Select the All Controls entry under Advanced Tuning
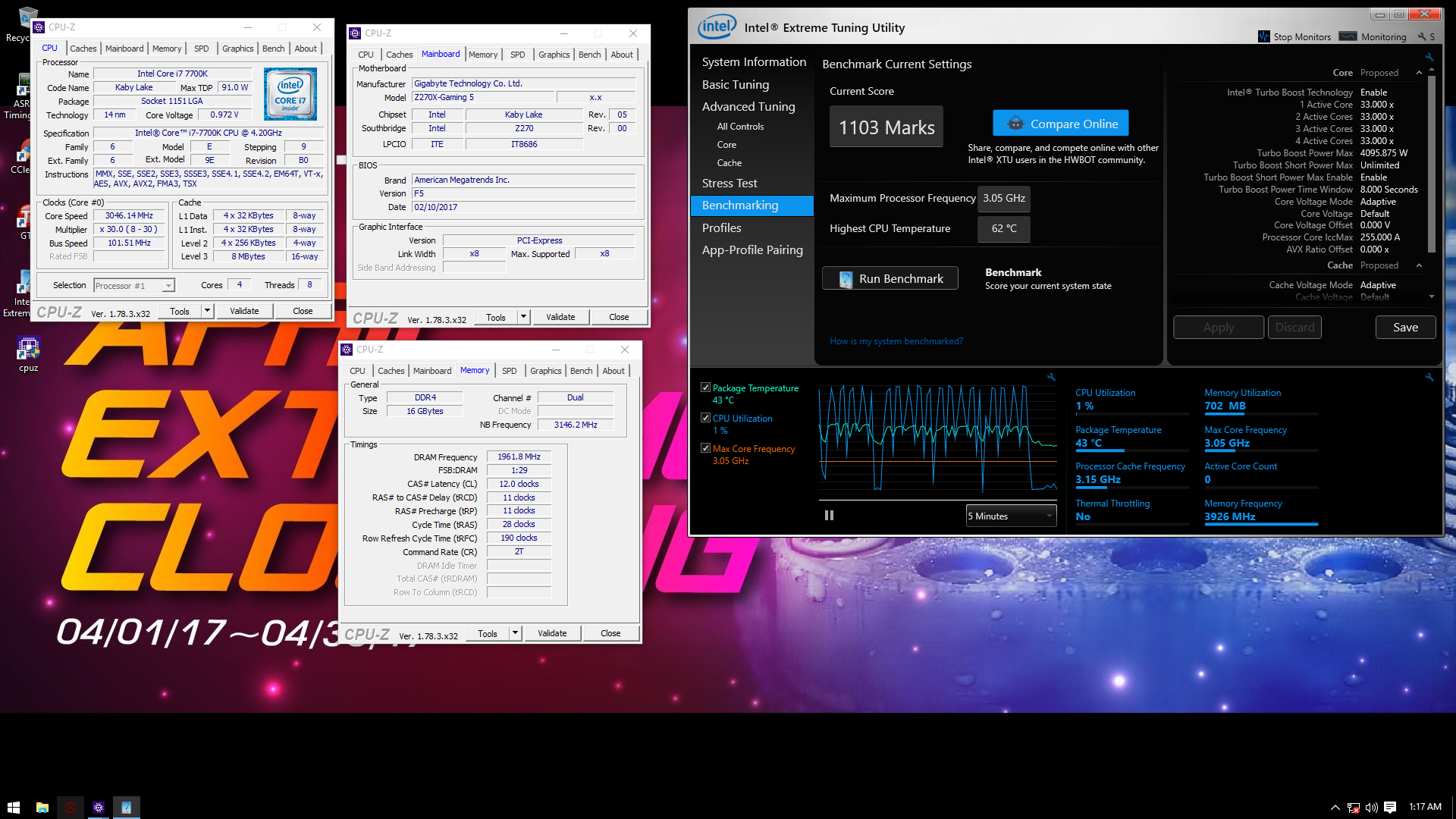1456x819 pixels. tap(740, 127)
